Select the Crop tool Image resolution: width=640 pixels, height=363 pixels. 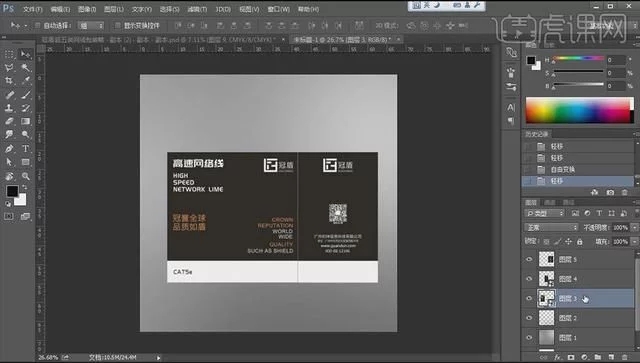9,81
